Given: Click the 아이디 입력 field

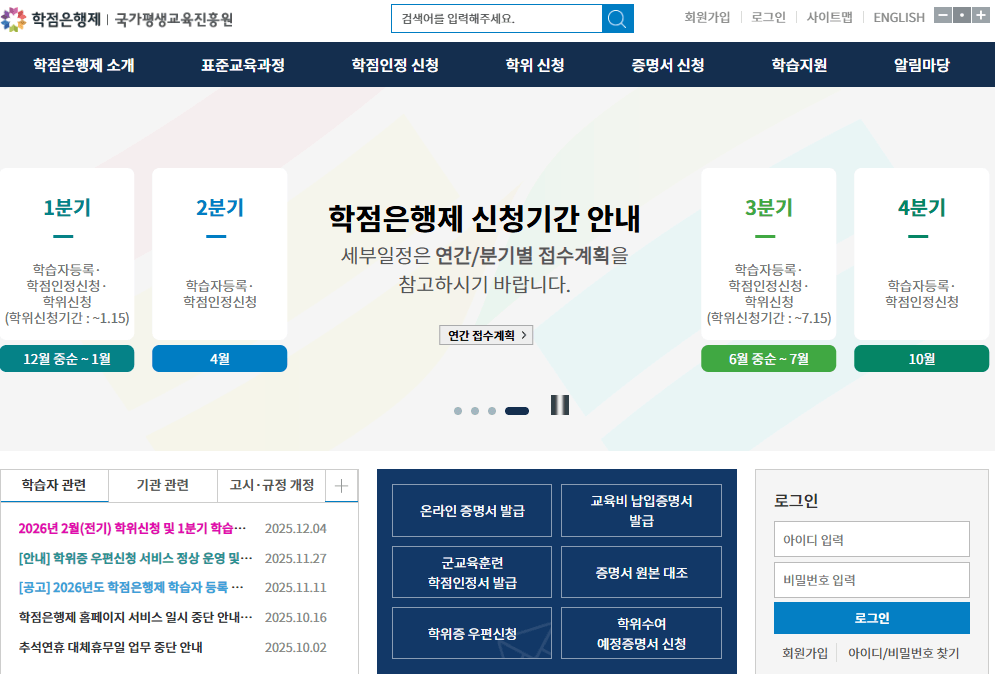Looking at the screenshot, I should click(x=871, y=539).
